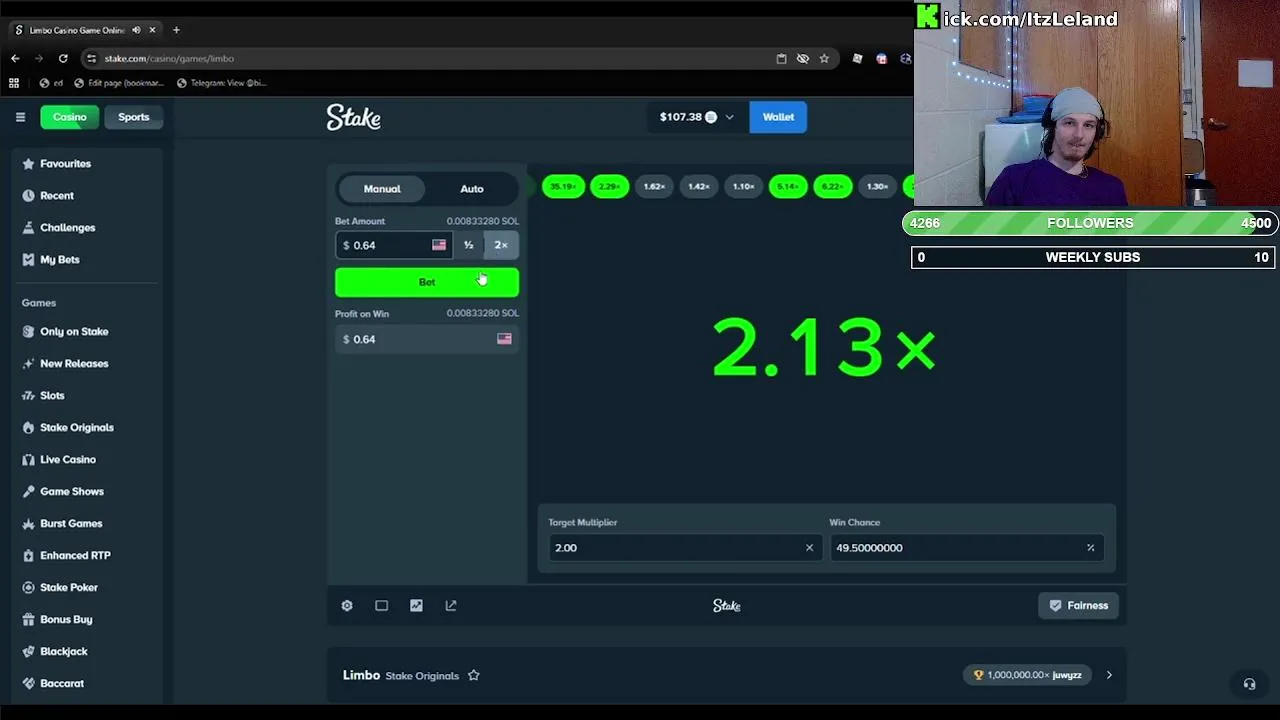The height and width of the screenshot is (720, 1280).
Task: Open the 'ed' bookmark
Action: tap(52, 83)
